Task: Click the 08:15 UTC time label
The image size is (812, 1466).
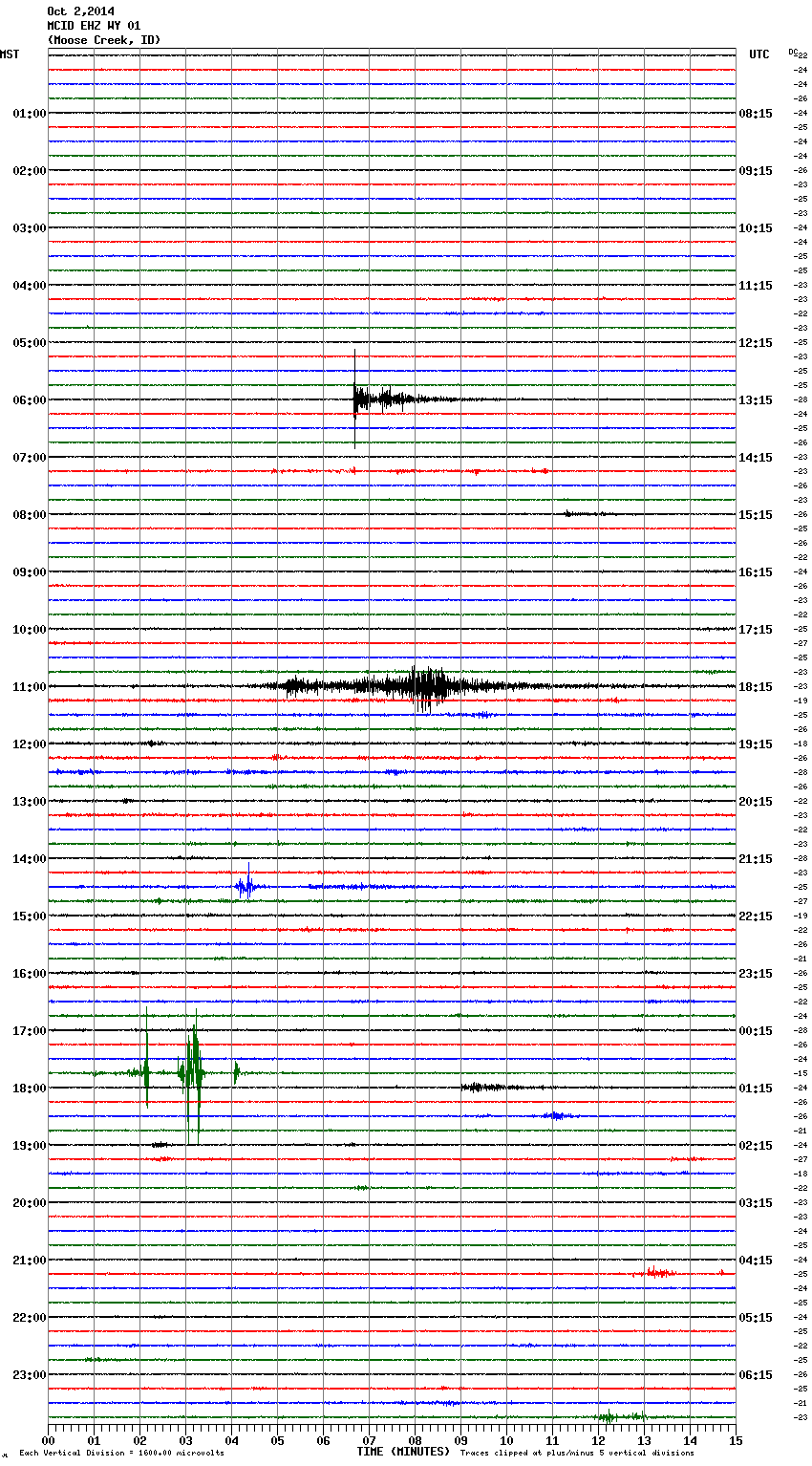Action: coord(756,114)
